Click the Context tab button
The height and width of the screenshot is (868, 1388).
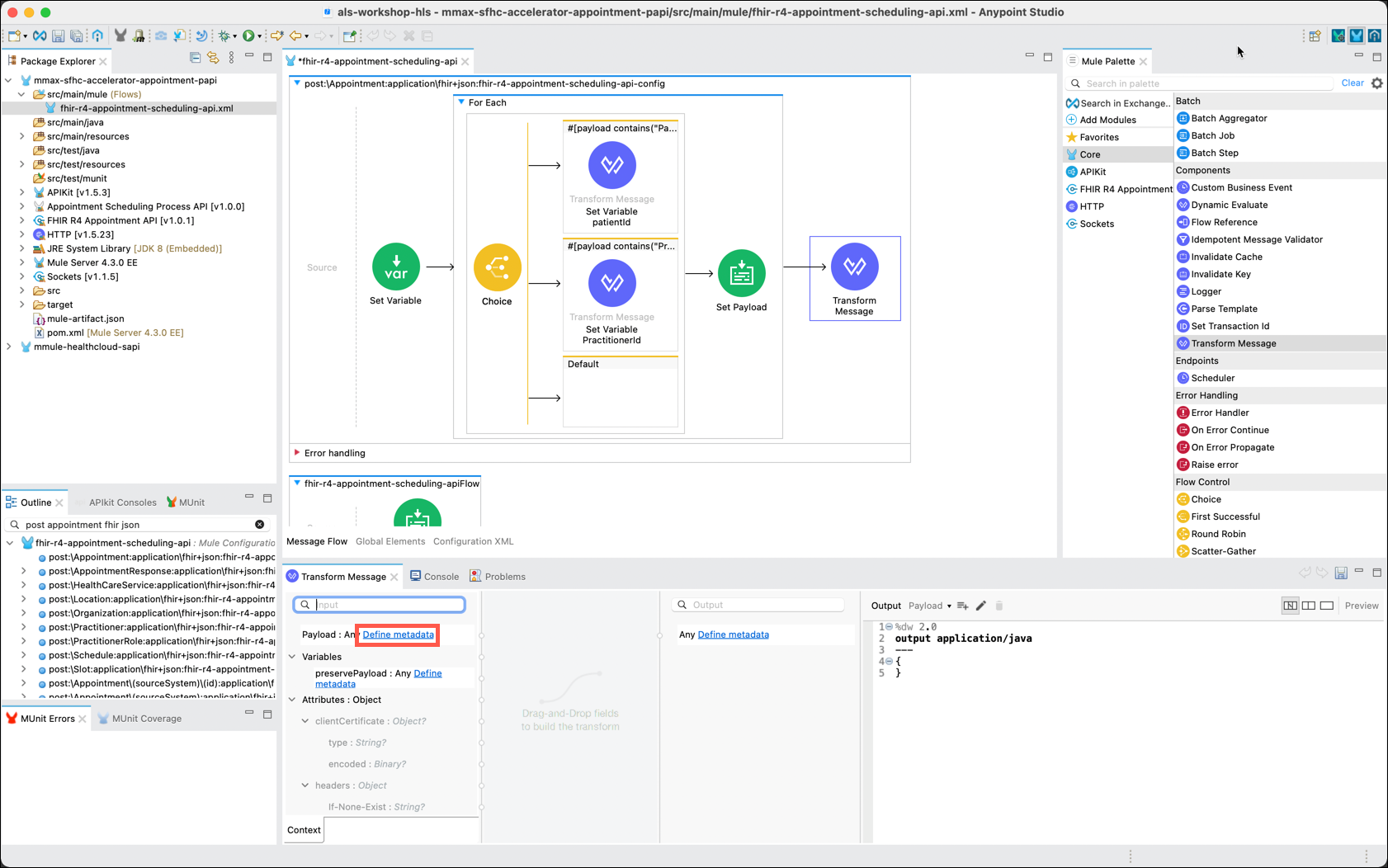pos(304,830)
